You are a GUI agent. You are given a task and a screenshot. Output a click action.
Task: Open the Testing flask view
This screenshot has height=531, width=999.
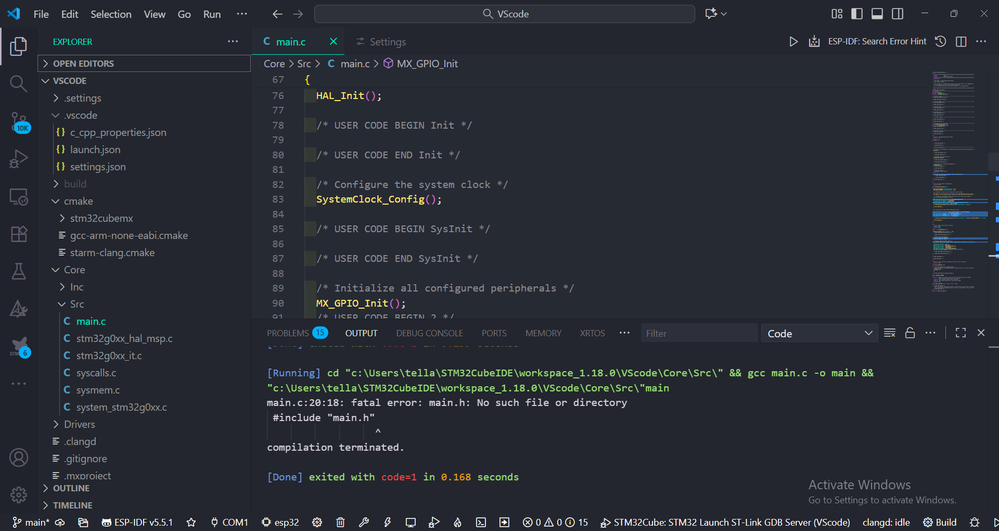pyautogui.click(x=19, y=272)
